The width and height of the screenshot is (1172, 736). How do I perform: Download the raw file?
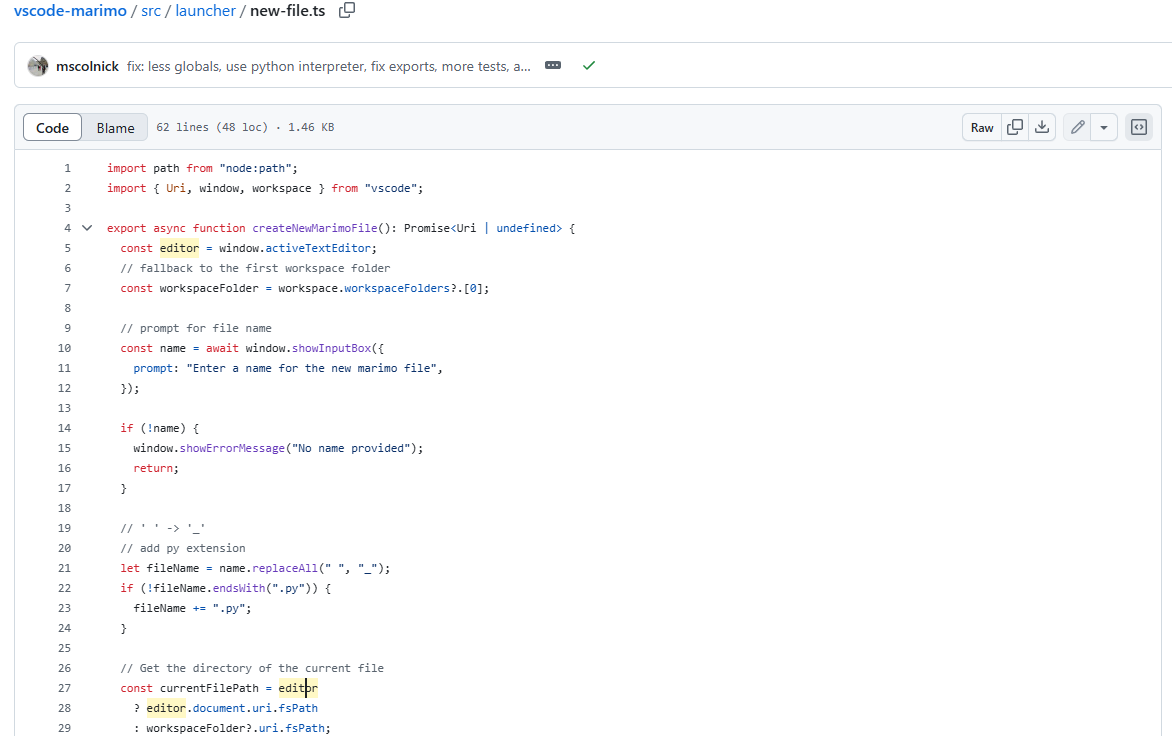tap(1041, 127)
